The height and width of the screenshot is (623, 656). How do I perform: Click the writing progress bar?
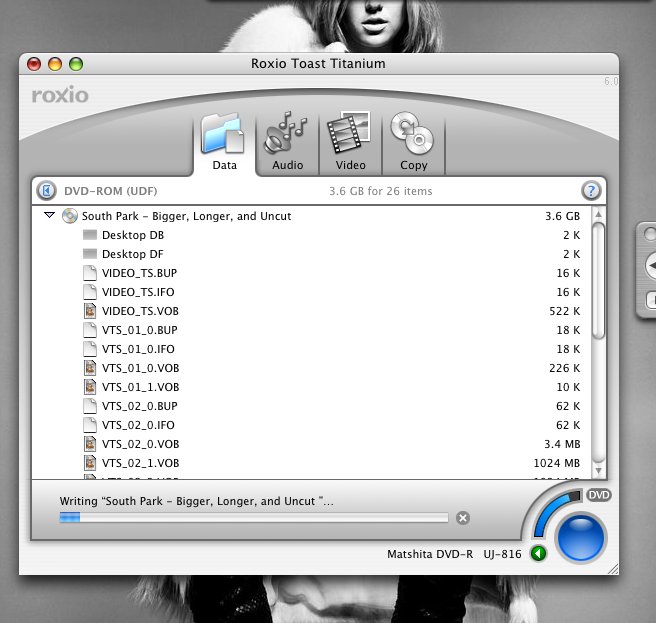(x=254, y=518)
